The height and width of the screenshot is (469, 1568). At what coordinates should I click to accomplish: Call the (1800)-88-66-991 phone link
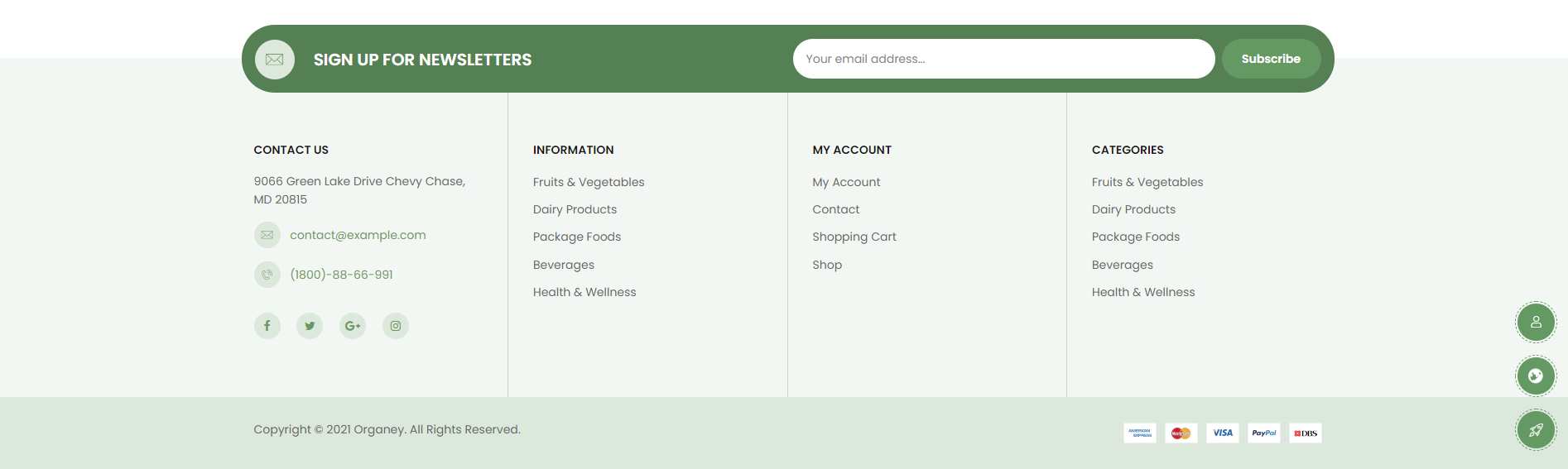[341, 275]
